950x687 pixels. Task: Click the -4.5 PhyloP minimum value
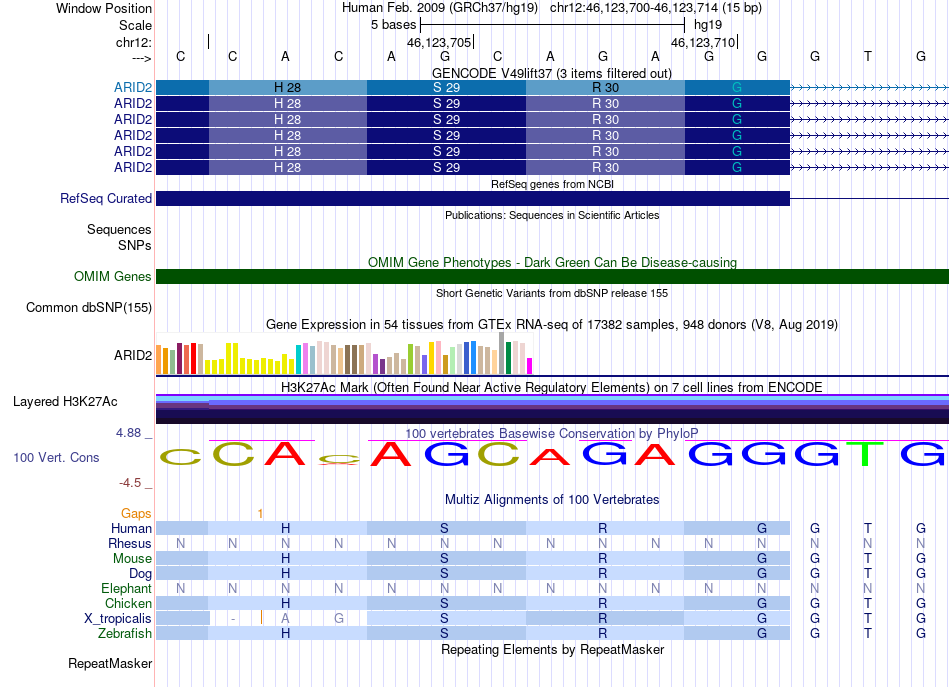(130, 483)
